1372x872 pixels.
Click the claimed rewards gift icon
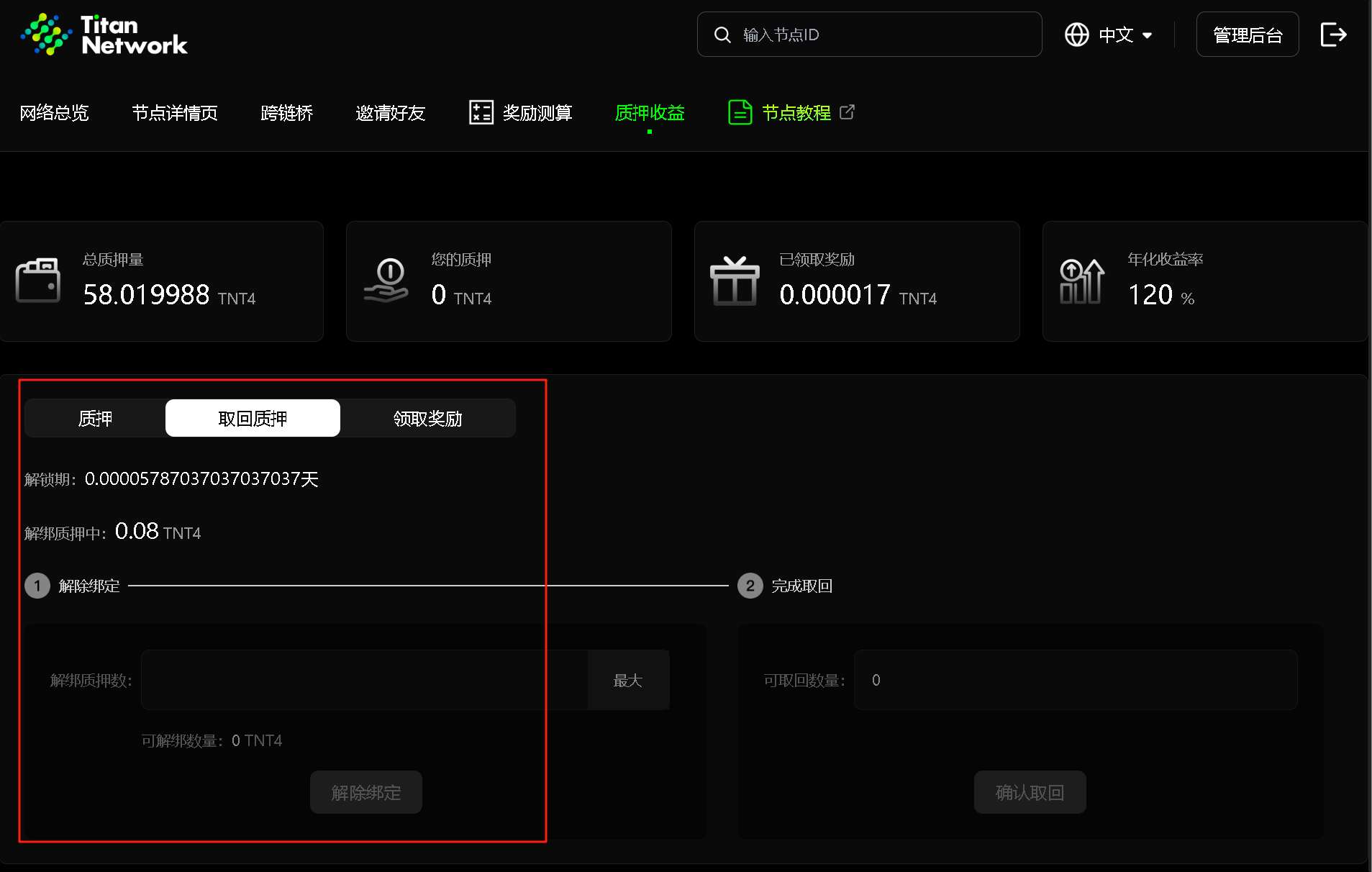(735, 281)
